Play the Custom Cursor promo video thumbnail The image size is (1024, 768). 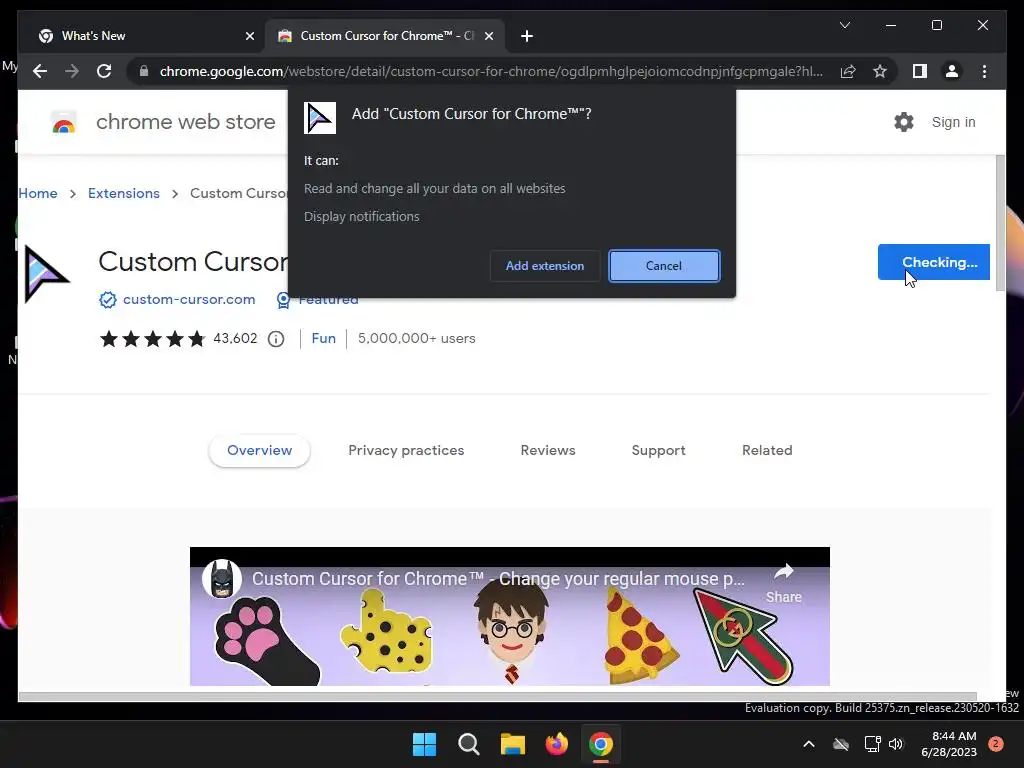tap(509, 616)
